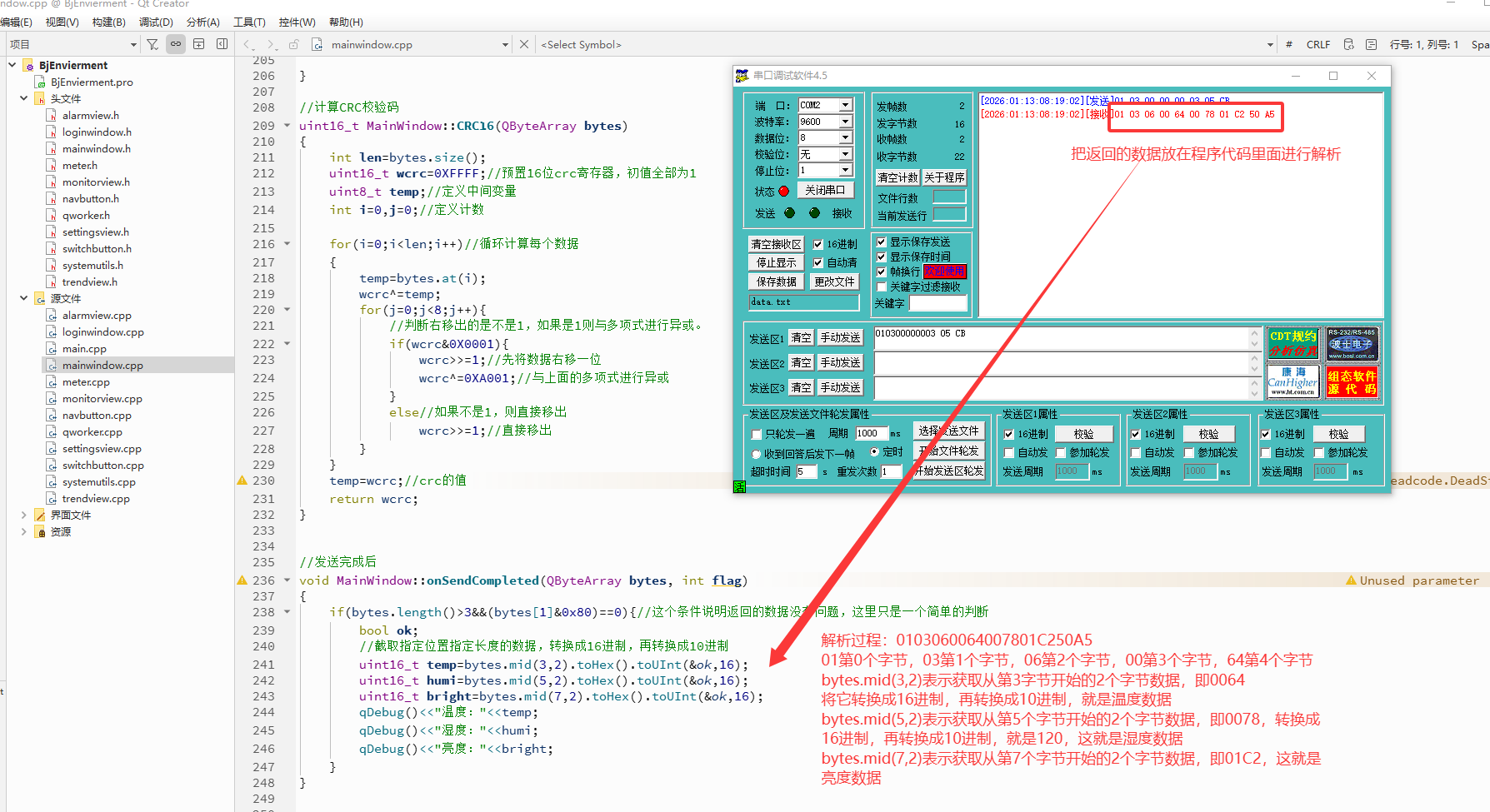This screenshot has width=1490, height=812.
Task: Open the Select Symbol combo box
Action: point(907,45)
